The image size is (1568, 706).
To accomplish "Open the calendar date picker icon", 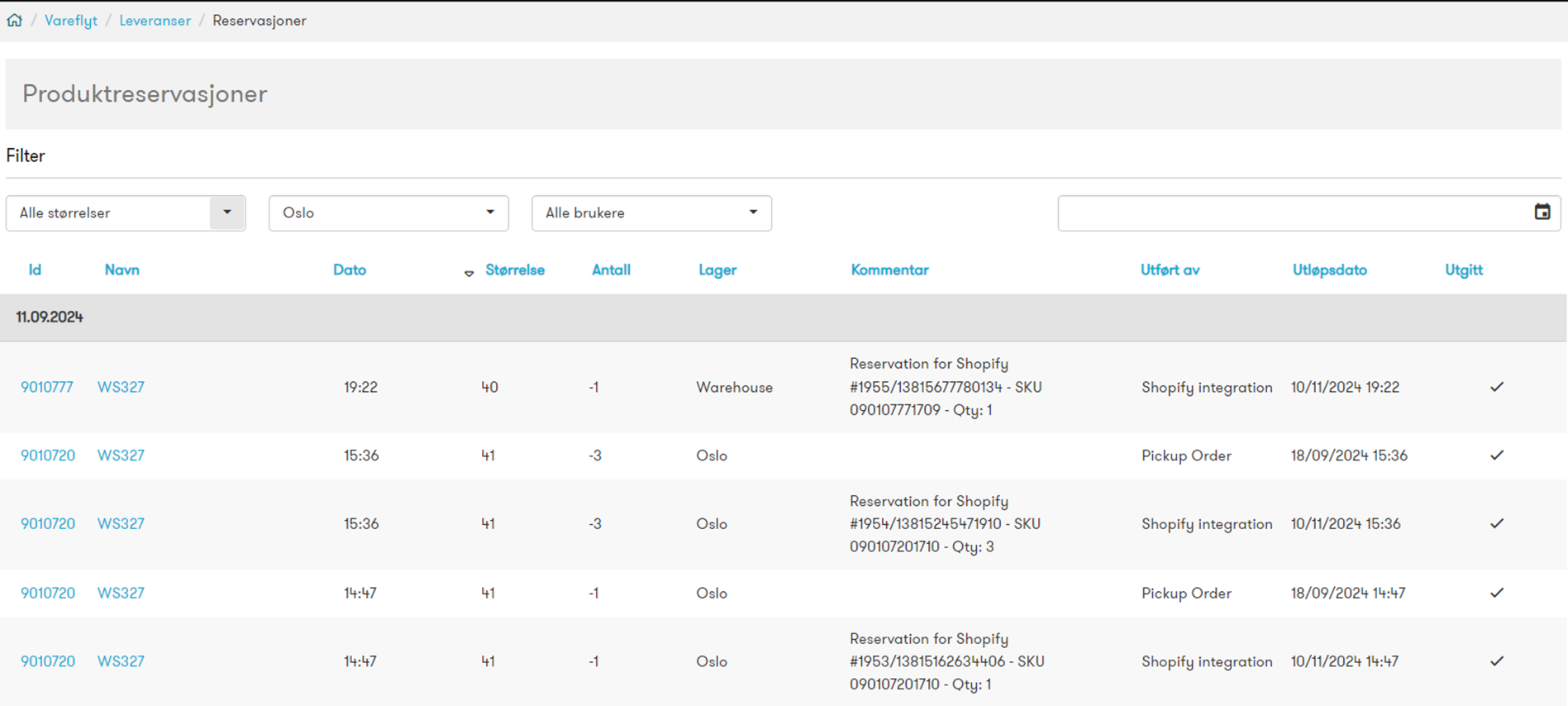I will click(1542, 212).
